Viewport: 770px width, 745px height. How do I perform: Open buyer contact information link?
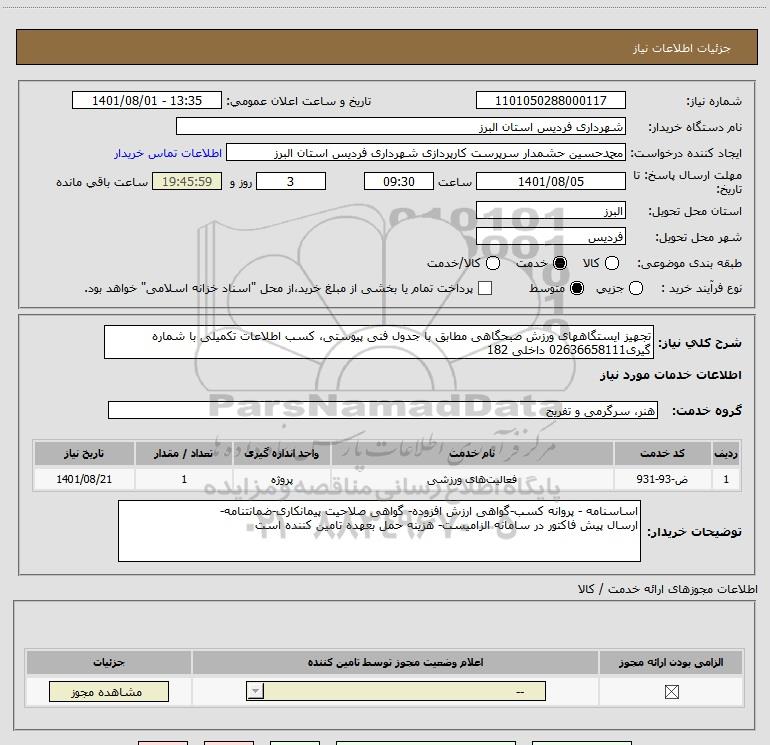click(168, 153)
